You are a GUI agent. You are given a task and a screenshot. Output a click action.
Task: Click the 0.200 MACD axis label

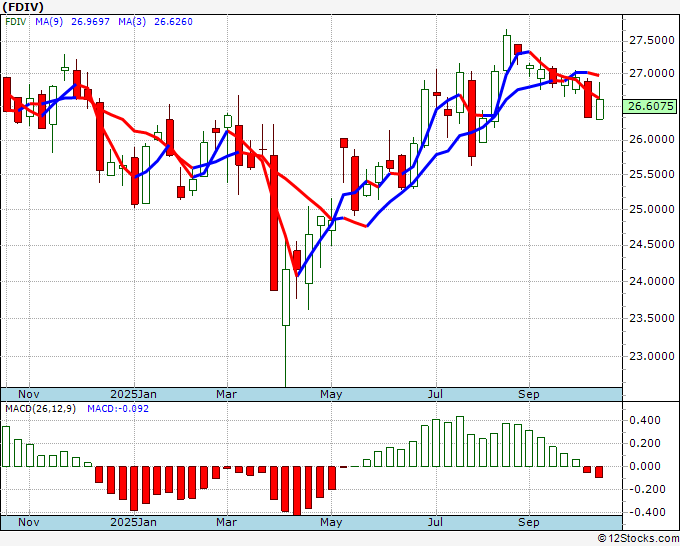point(646,443)
